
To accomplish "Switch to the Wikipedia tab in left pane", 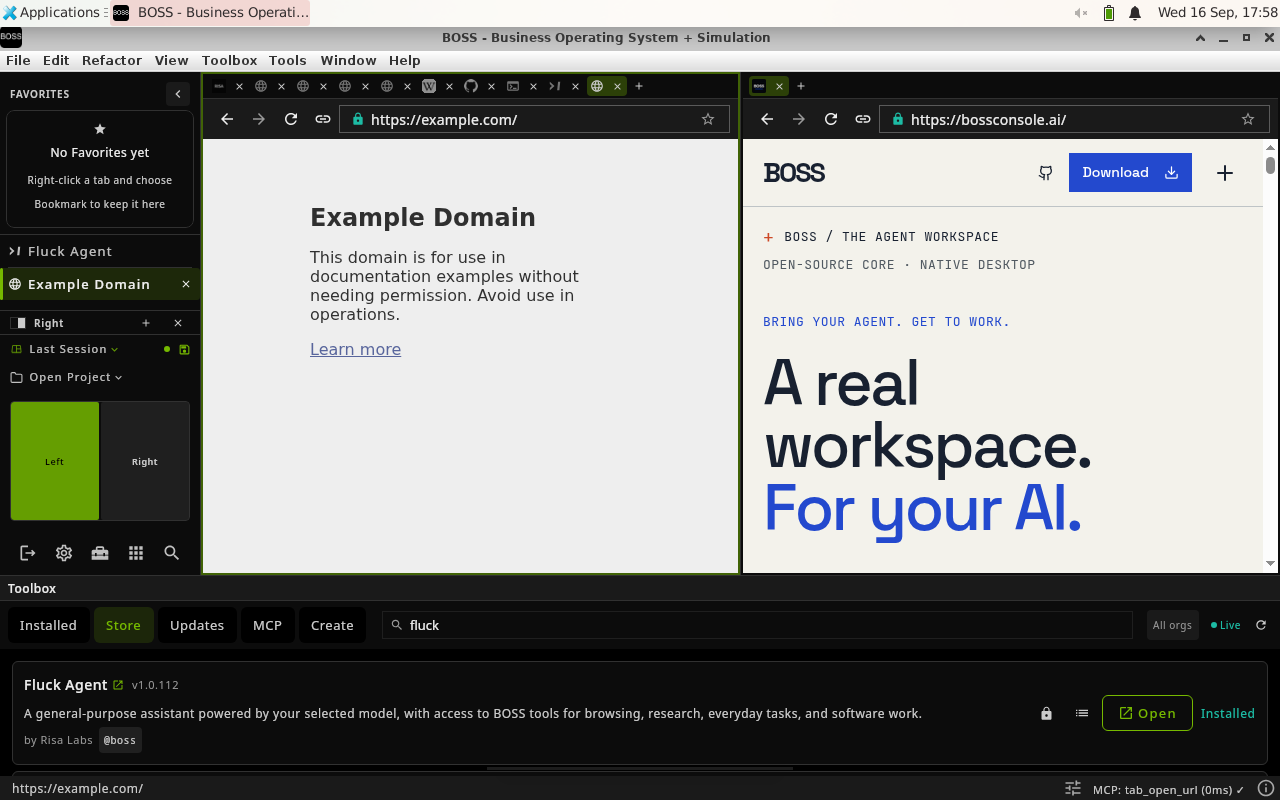I will [x=429, y=86].
